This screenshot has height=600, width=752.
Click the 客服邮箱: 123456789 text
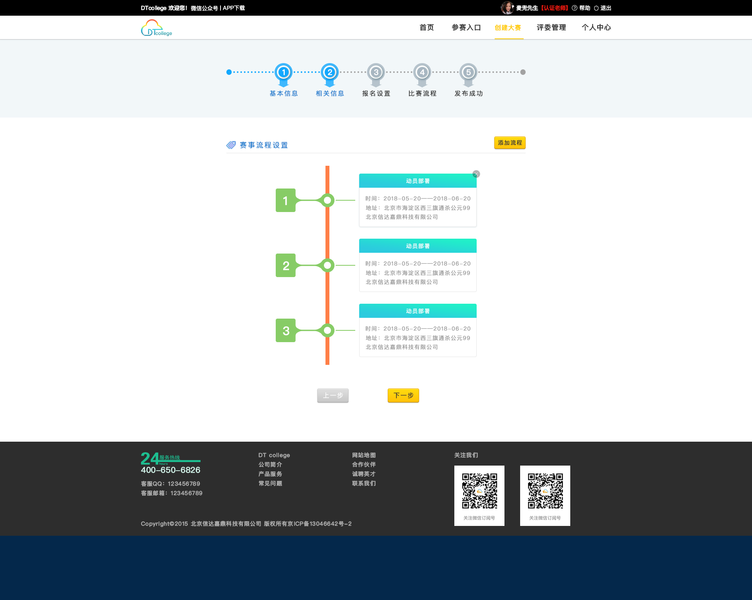coord(171,493)
